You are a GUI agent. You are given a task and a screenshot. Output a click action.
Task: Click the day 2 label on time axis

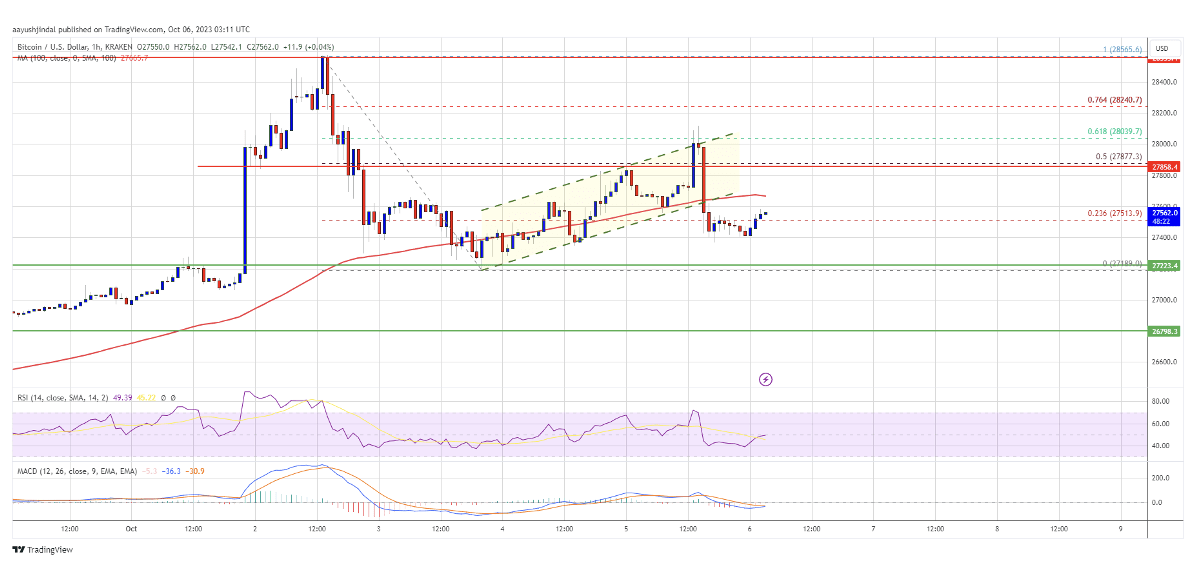point(254,528)
